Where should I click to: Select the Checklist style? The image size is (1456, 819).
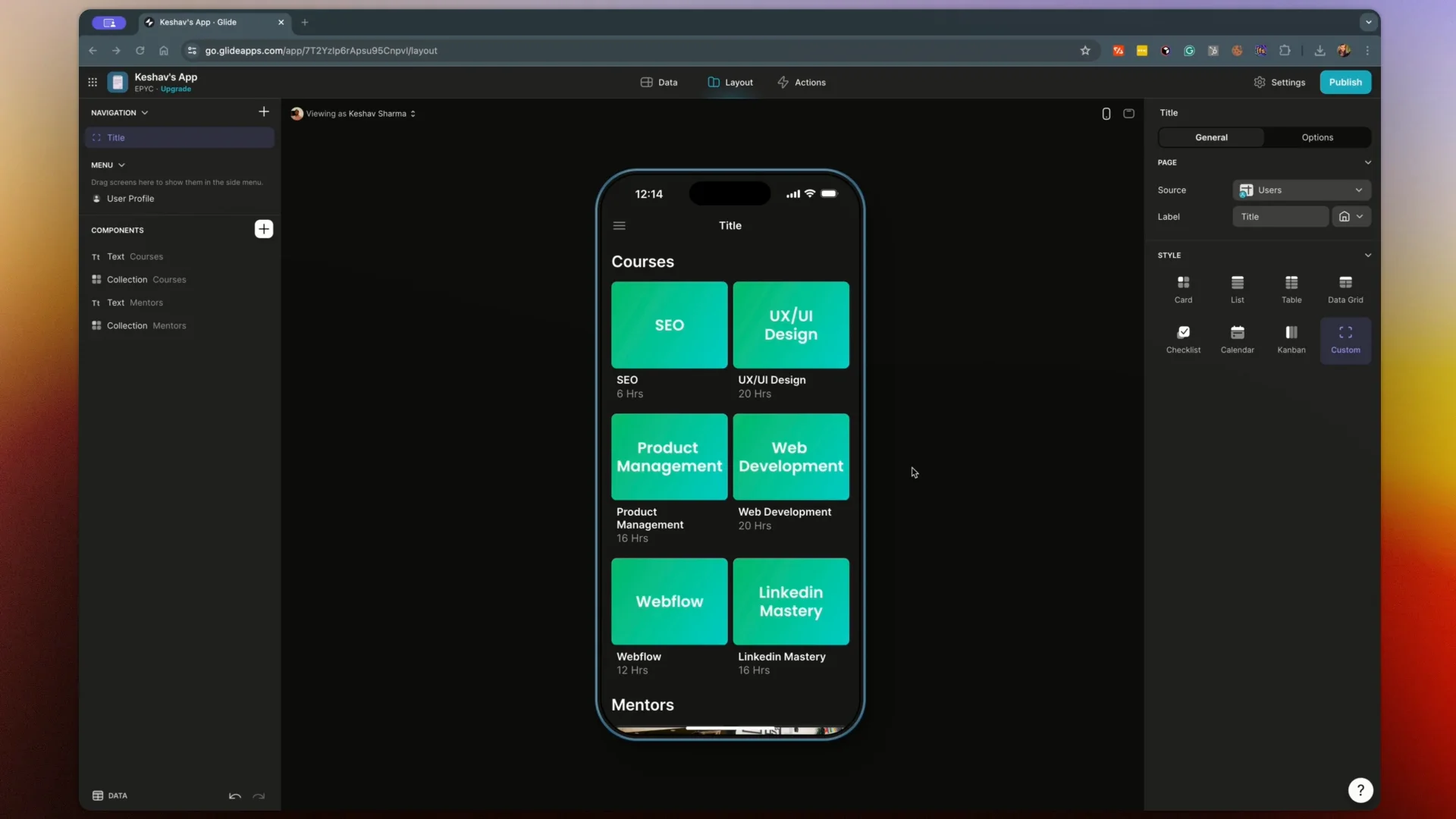(x=1184, y=340)
